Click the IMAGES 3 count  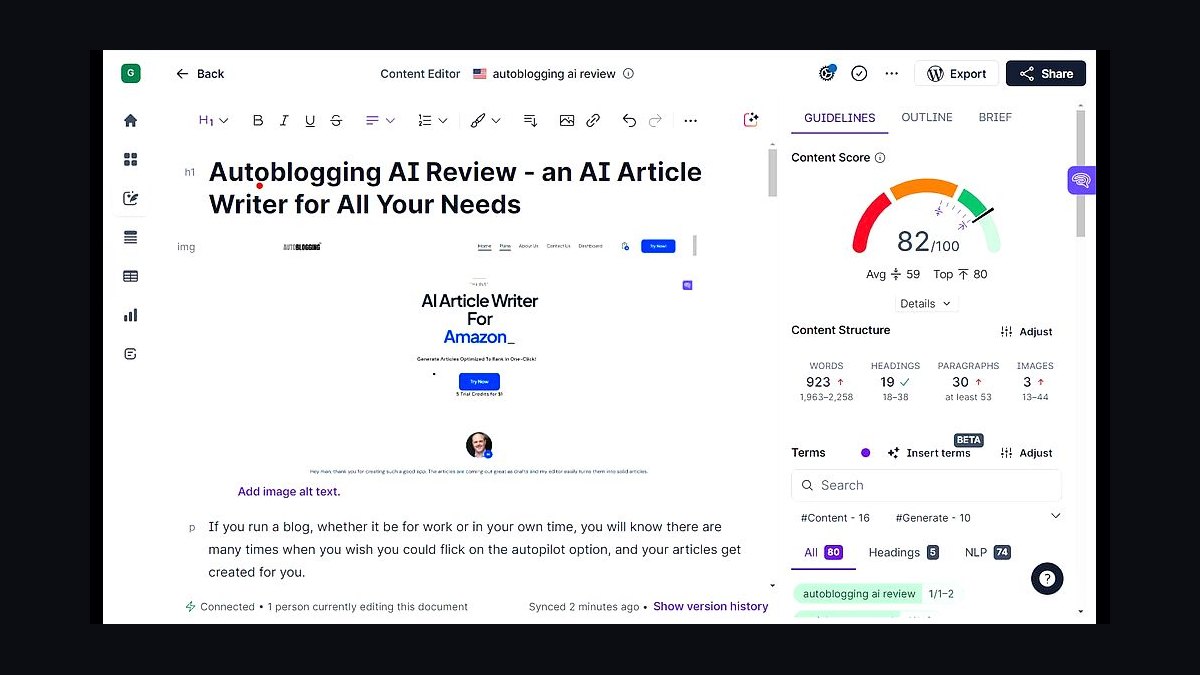point(1035,382)
